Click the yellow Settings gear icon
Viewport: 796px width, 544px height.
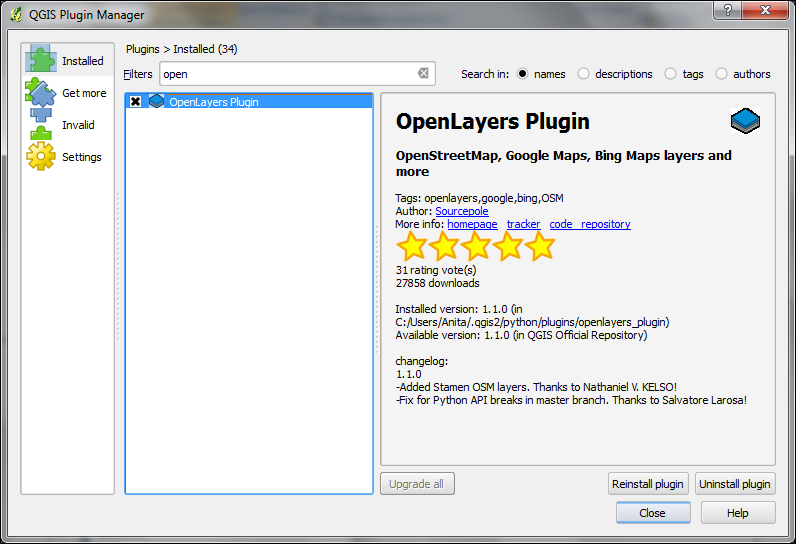tap(41, 157)
